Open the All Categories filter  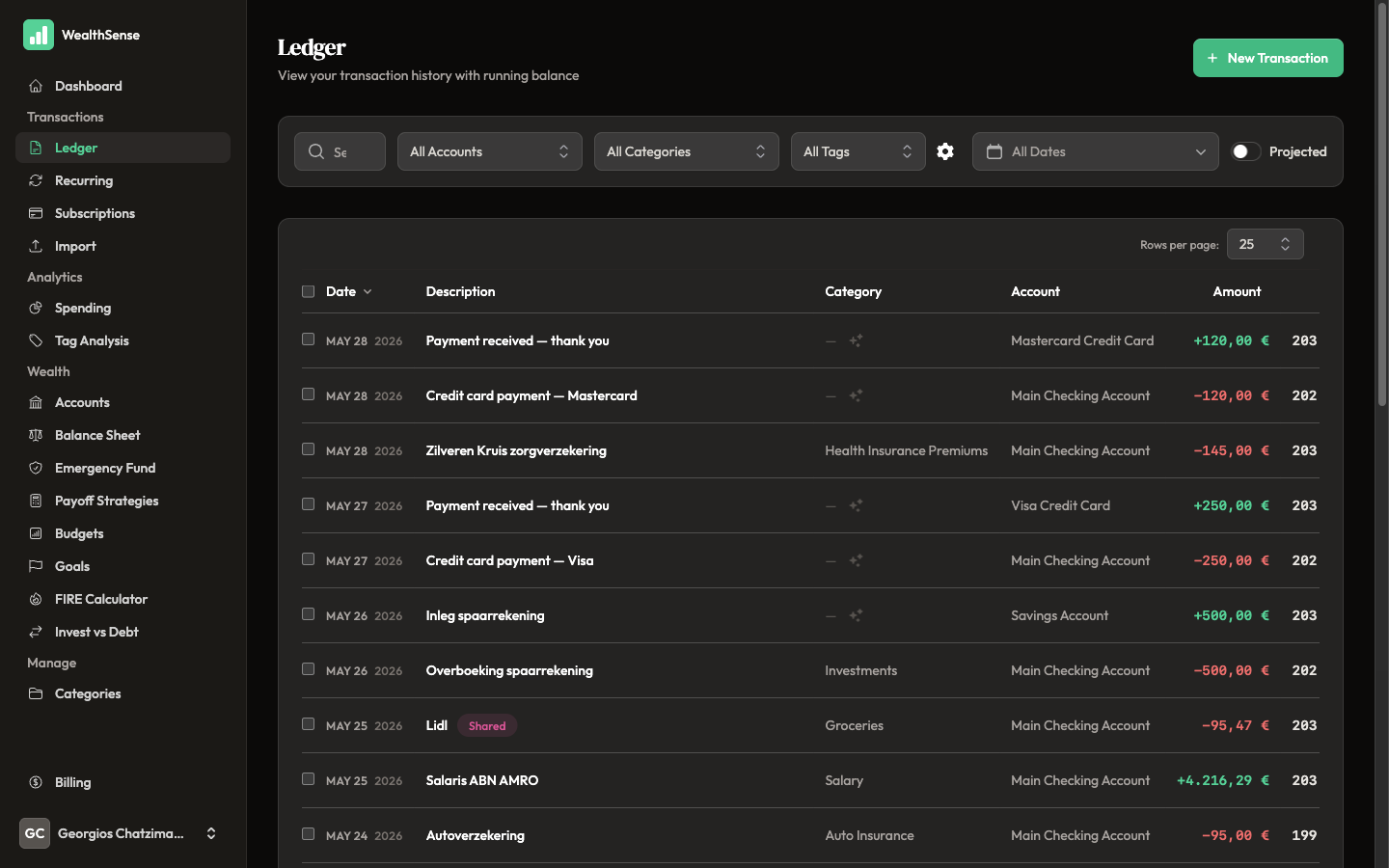(x=687, y=151)
